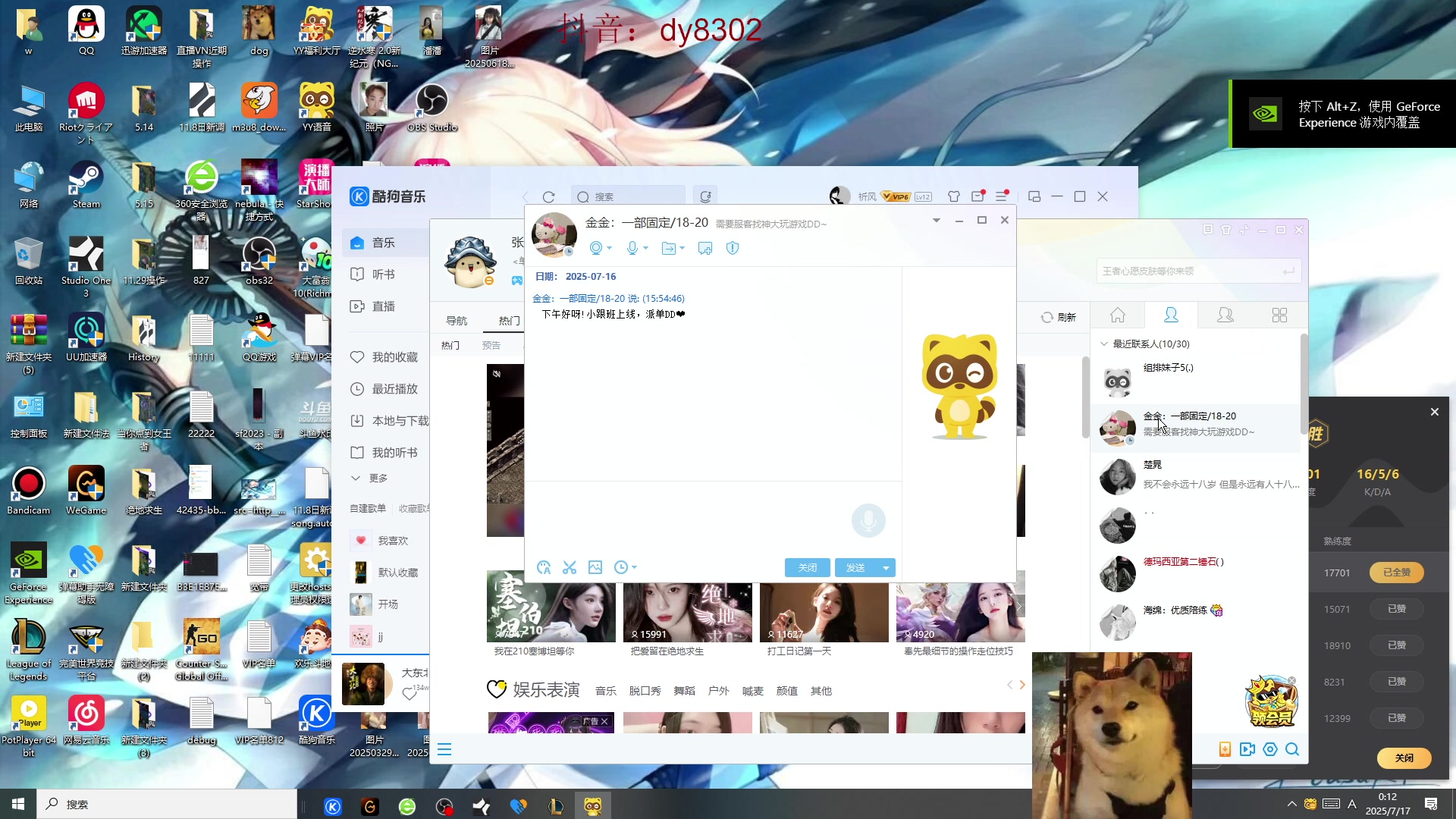Open the emoji font picker in chat toolbar
The height and width of the screenshot is (819, 1456).
click(x=544, y=567)
